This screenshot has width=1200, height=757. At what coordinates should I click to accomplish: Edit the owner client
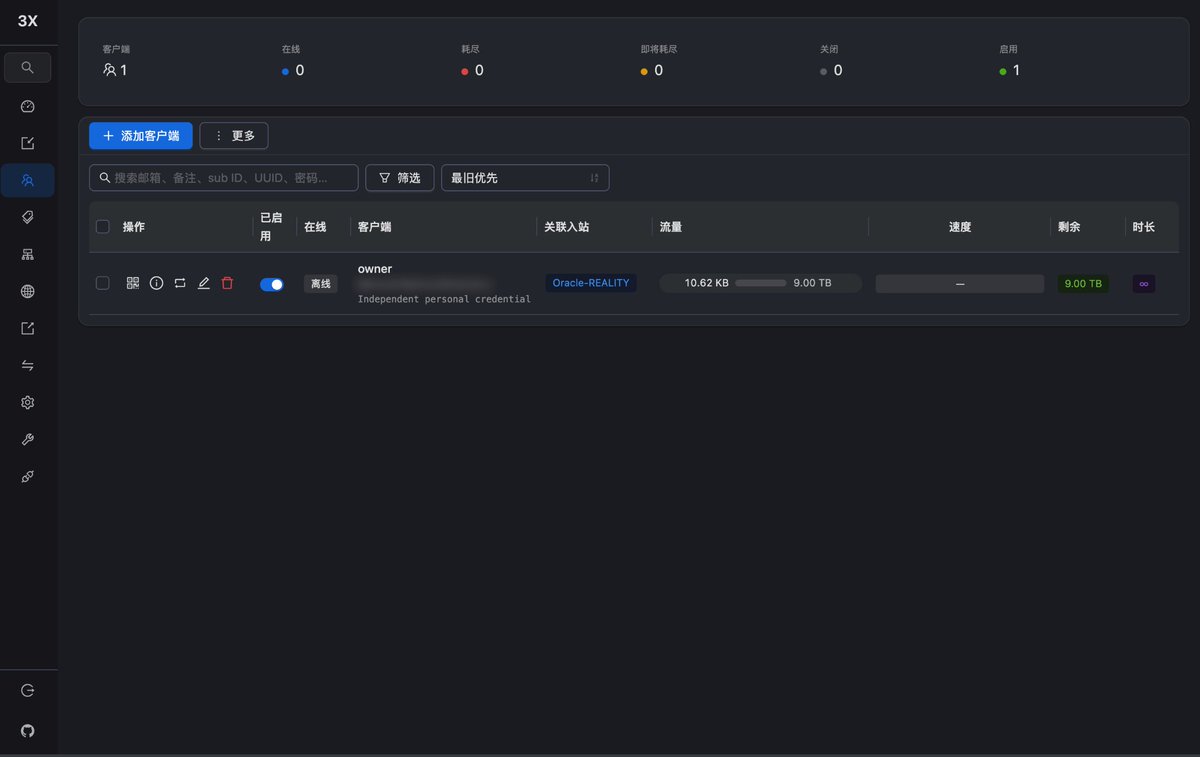(x=204, y=283)
